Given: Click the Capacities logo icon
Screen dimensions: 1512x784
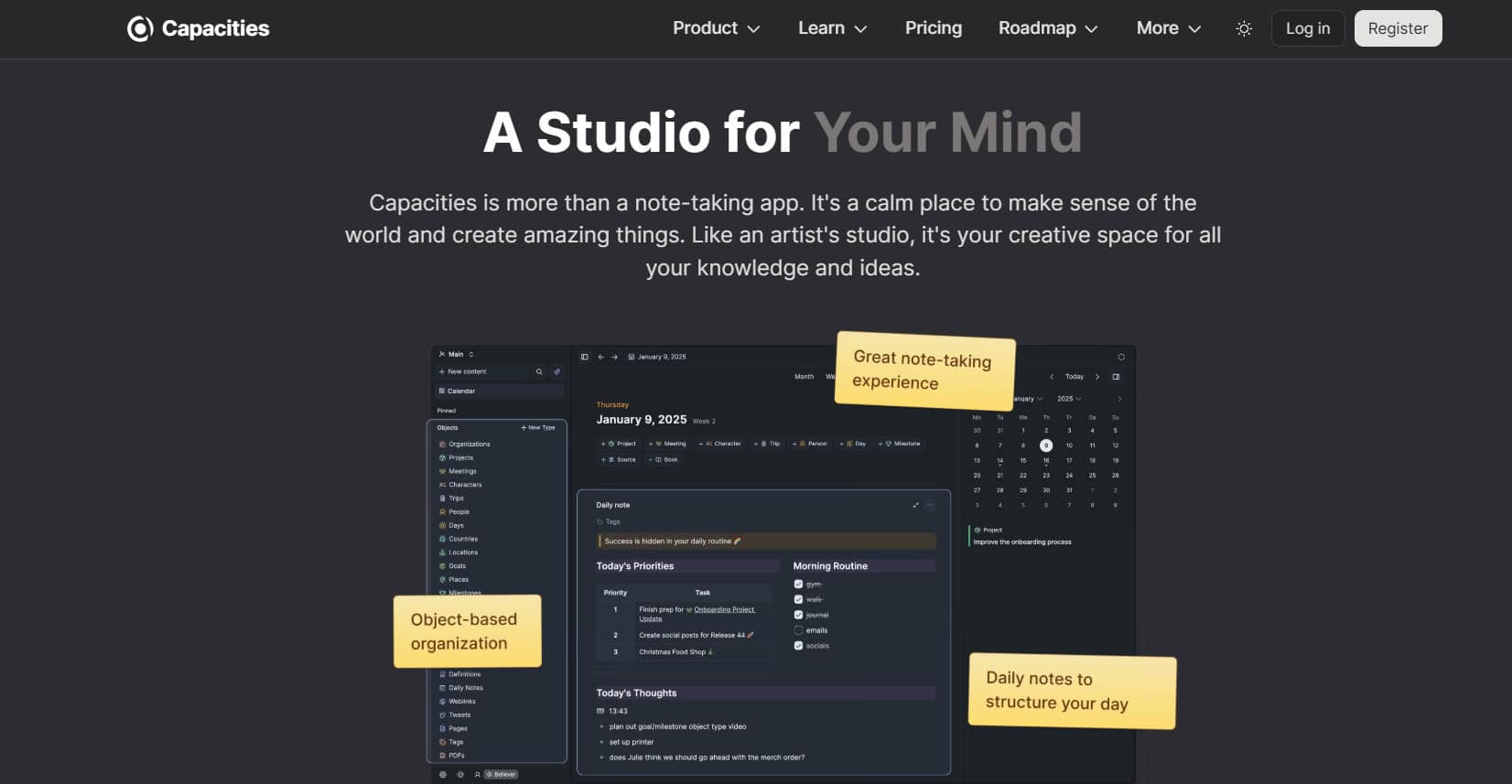Looking at the screenshot, I should click(140, 28).
